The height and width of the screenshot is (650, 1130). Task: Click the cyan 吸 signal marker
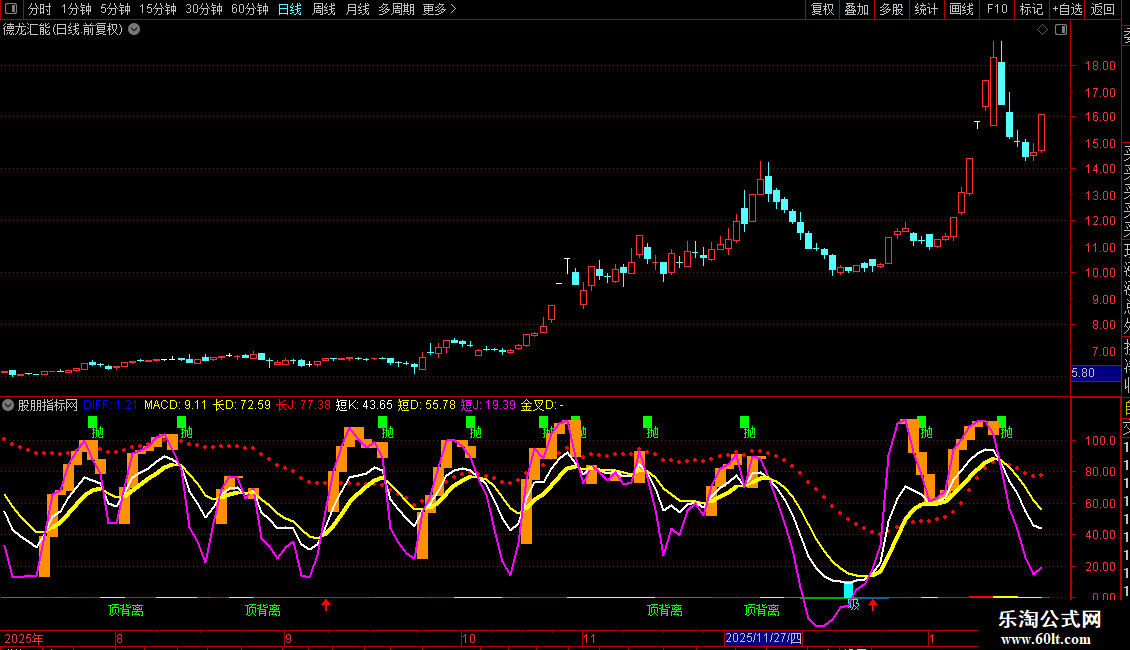[850, 592]
